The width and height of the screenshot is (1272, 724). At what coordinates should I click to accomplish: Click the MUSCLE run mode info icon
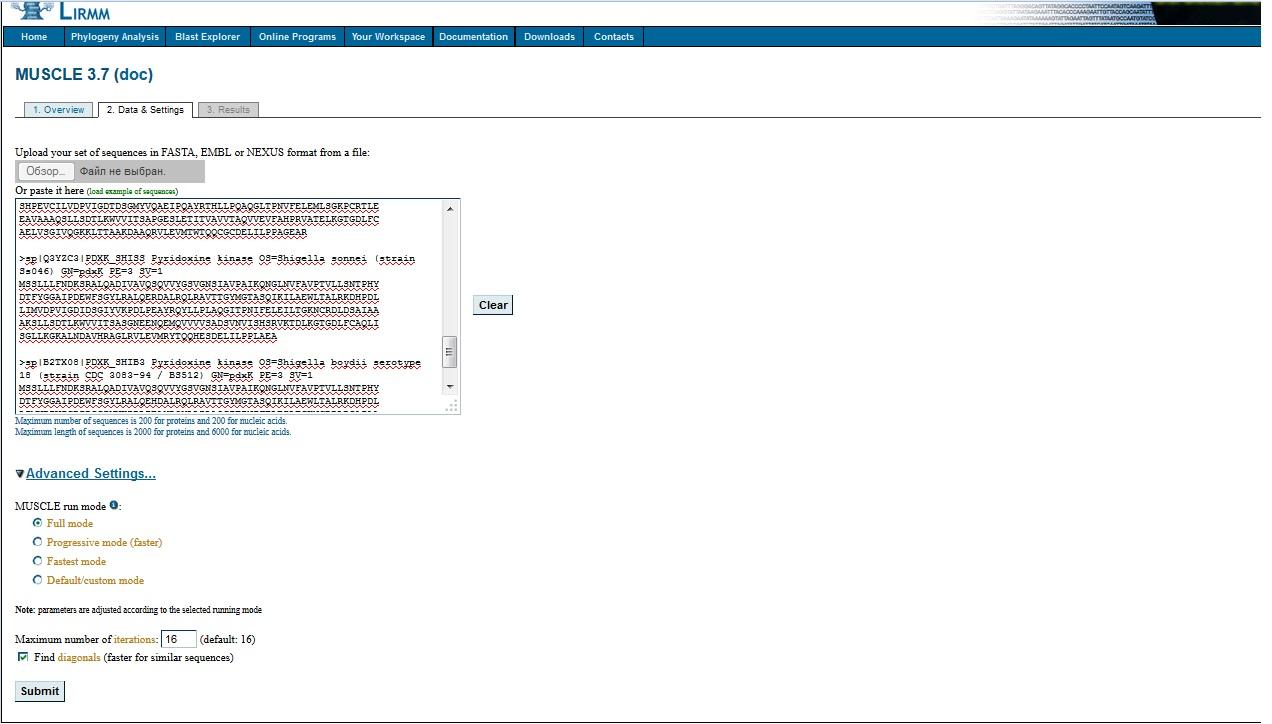[114, 505]
